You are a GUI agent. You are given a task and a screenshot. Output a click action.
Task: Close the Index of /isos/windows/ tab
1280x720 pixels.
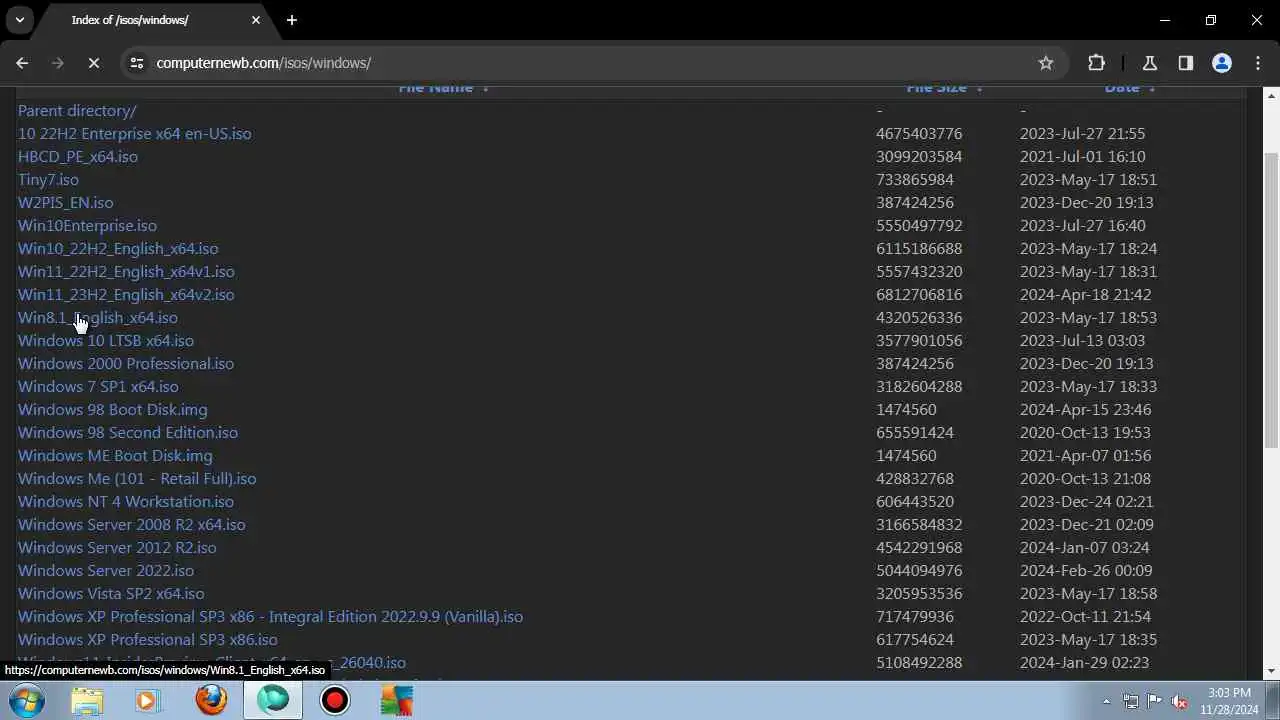click(x=256, y=20)
